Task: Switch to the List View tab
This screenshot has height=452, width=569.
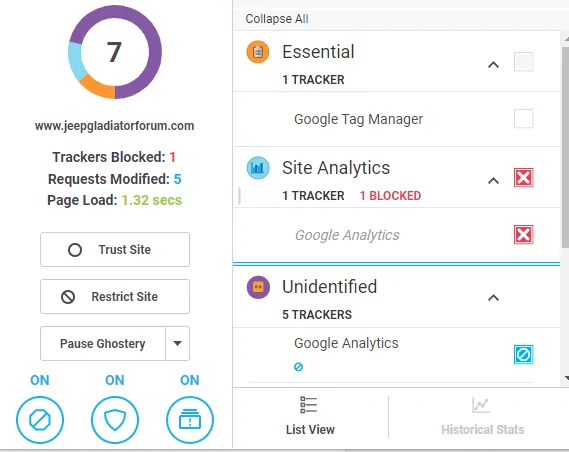Action: pos(310,416)
